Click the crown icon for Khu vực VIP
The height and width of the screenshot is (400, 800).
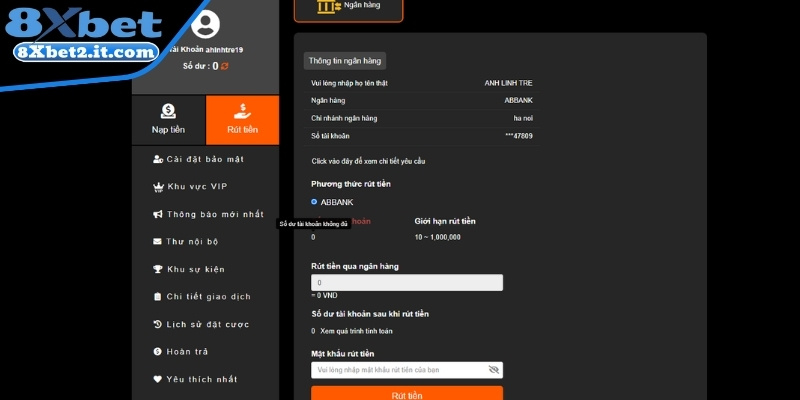point(158,187)
